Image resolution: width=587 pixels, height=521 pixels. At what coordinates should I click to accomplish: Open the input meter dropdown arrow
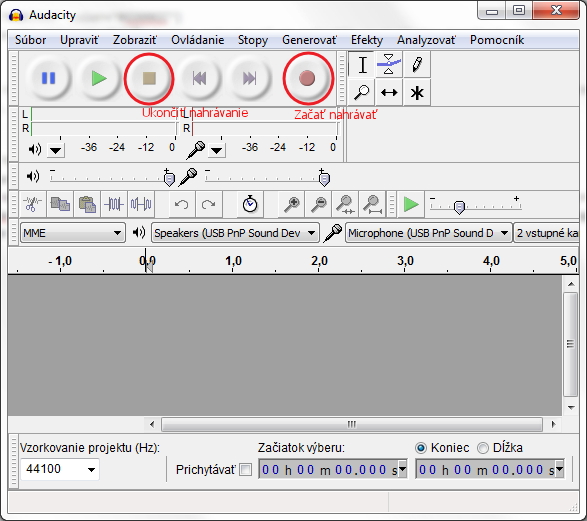pyautogui.click(x=216, y=151)
